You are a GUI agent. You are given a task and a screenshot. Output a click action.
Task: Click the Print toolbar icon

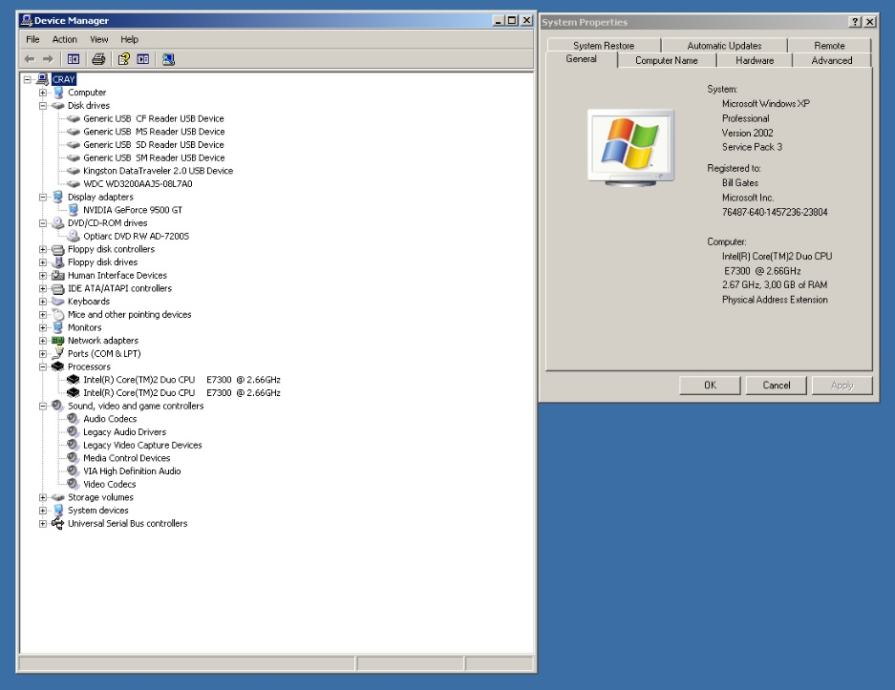coord(100,59)
